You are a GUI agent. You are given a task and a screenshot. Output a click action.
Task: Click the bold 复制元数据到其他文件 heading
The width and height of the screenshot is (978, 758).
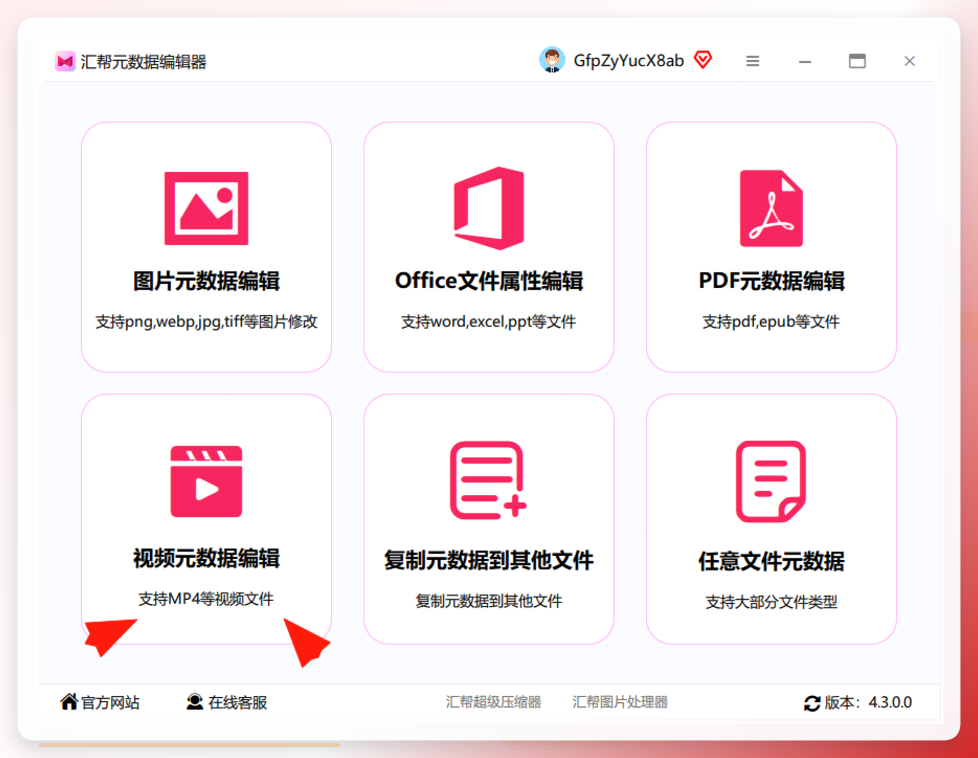[489, 560]
